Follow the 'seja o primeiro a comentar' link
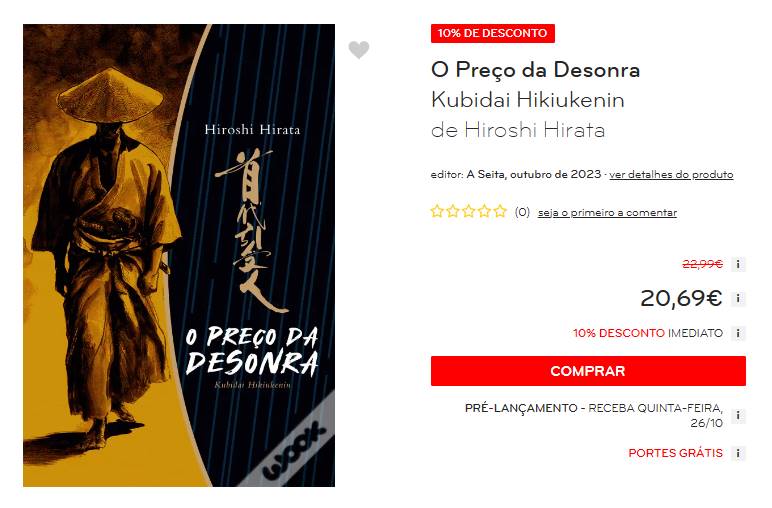 [607, 213]
